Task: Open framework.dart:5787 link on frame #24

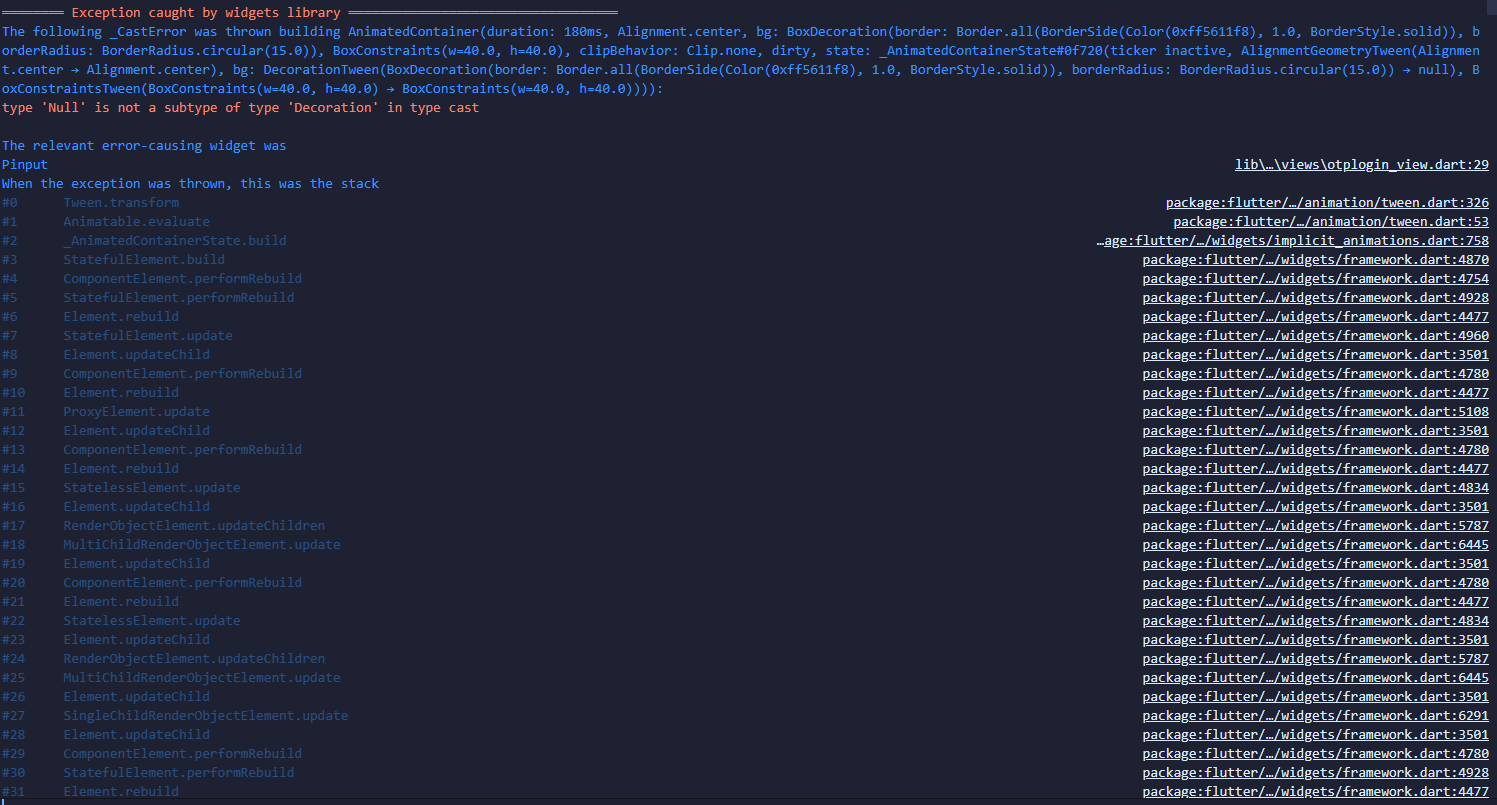Action: tap(1316, 659)
